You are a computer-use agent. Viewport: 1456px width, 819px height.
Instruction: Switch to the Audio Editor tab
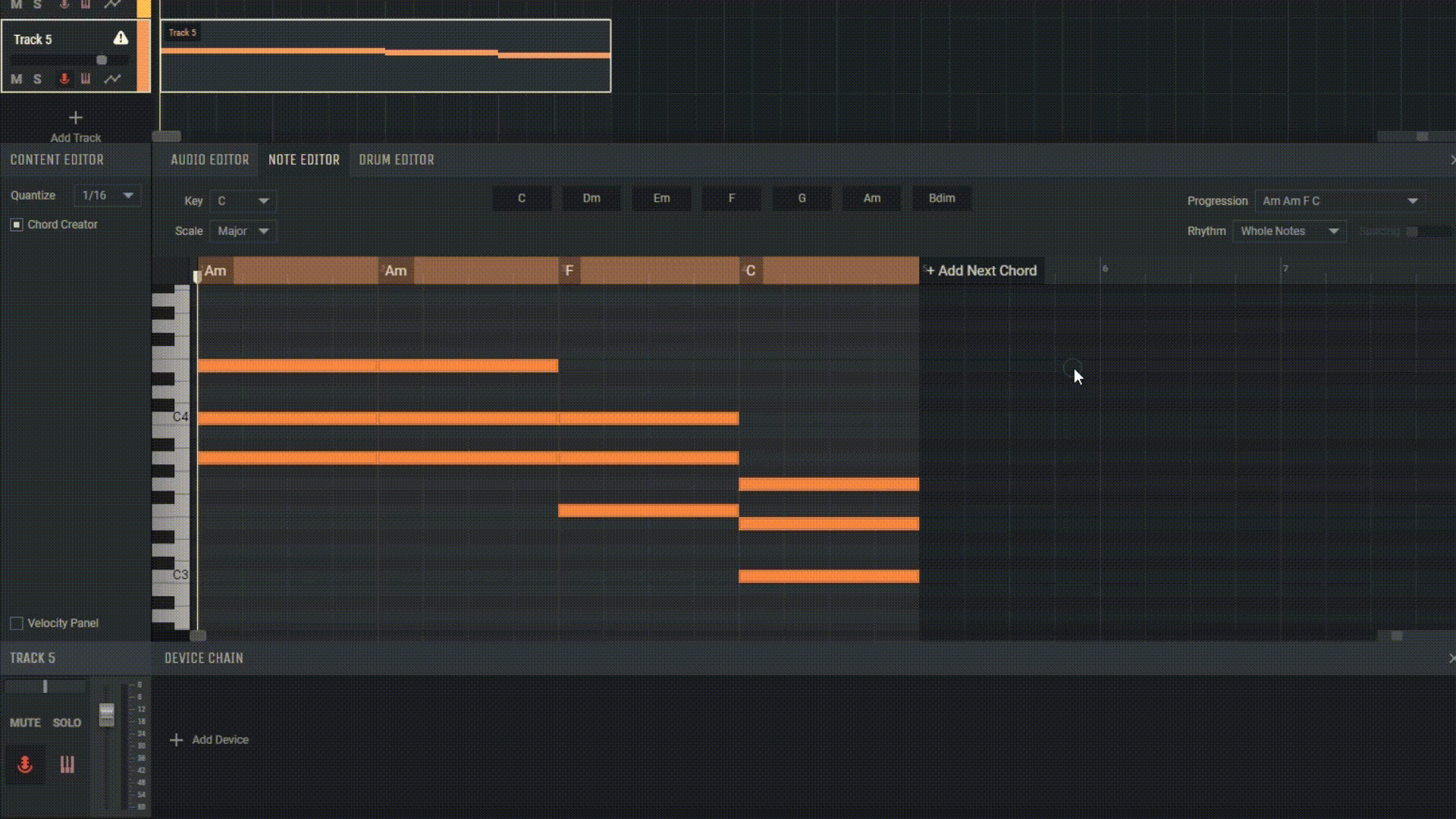point(209,159)
